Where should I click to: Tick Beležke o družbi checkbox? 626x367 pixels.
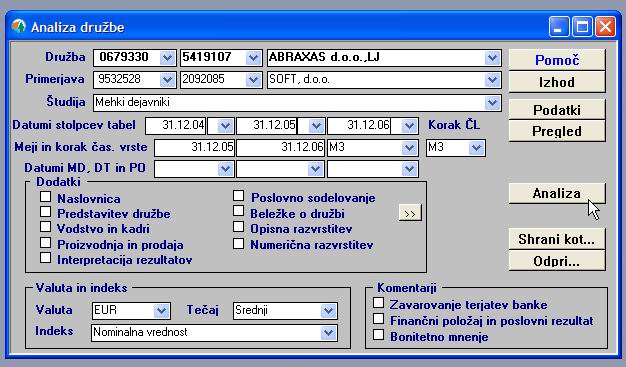coord(238,211)
